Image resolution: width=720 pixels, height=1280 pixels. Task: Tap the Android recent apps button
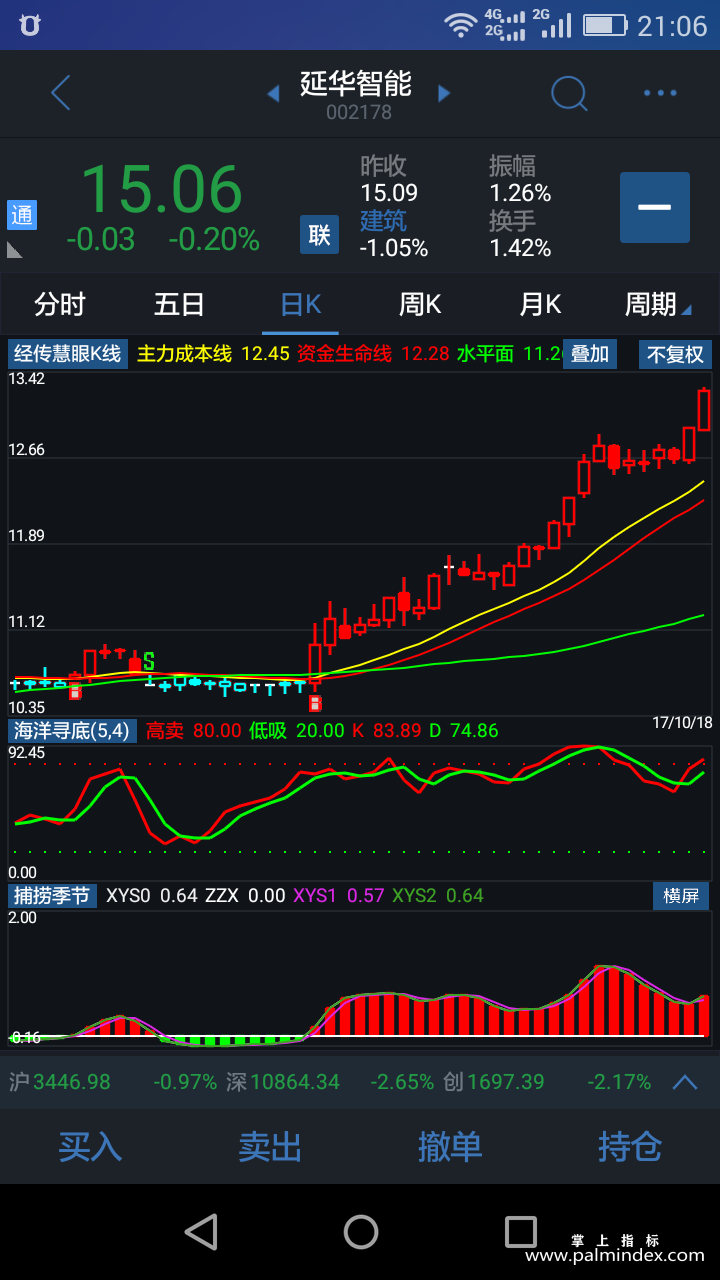point(520,1232)
